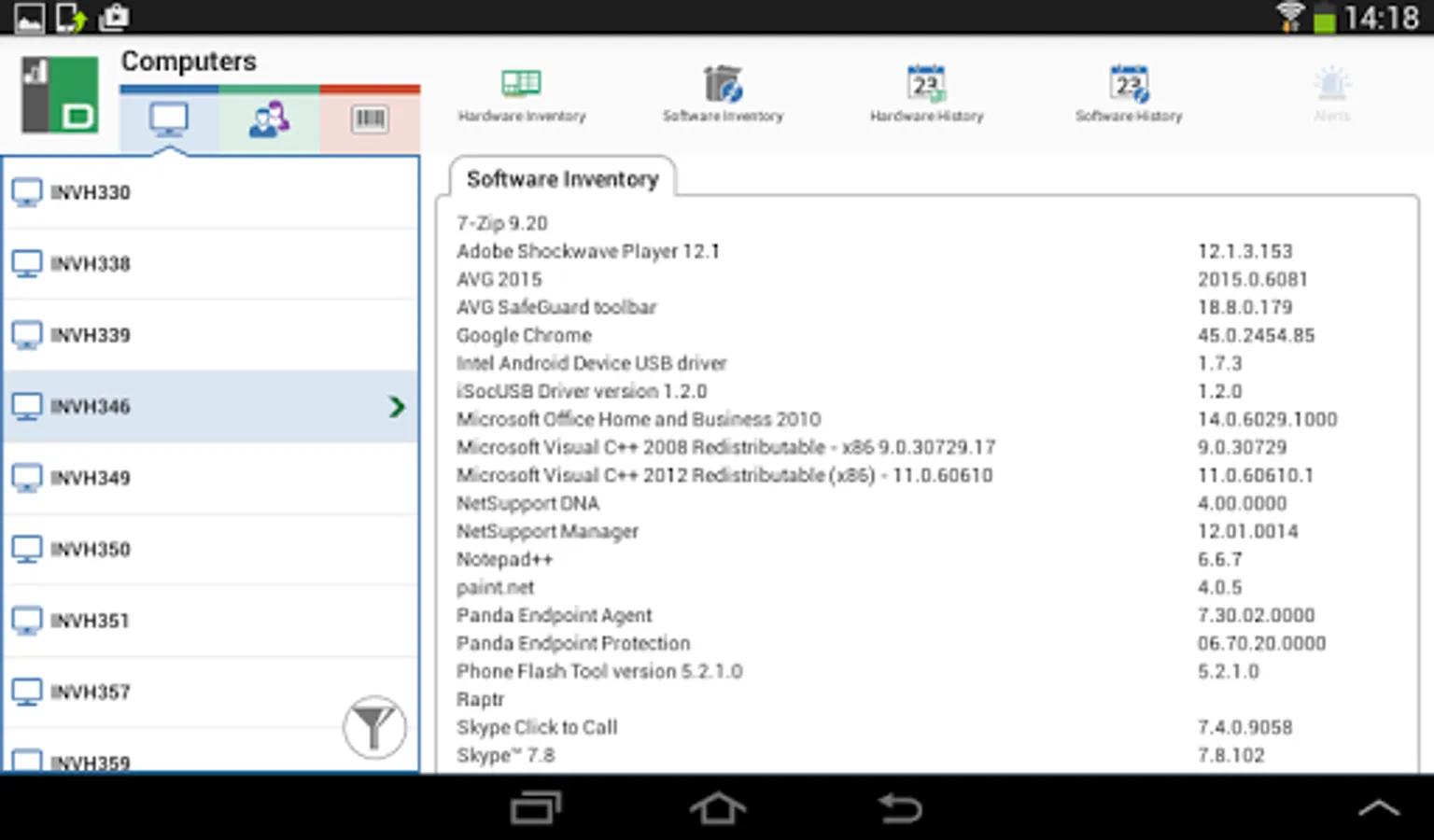Select the Google Chrome entry
This screenshot has height=840, width=1434.
click(x=524, y=335)
